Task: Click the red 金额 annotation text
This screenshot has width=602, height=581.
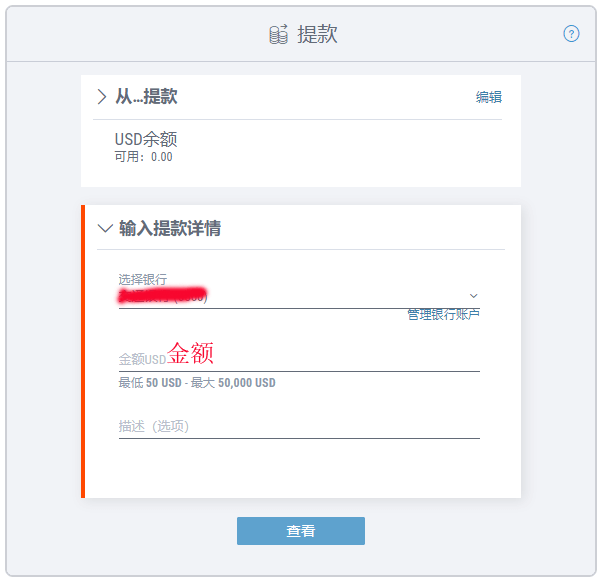Action: pyautogui.click(x=190, y=354)
